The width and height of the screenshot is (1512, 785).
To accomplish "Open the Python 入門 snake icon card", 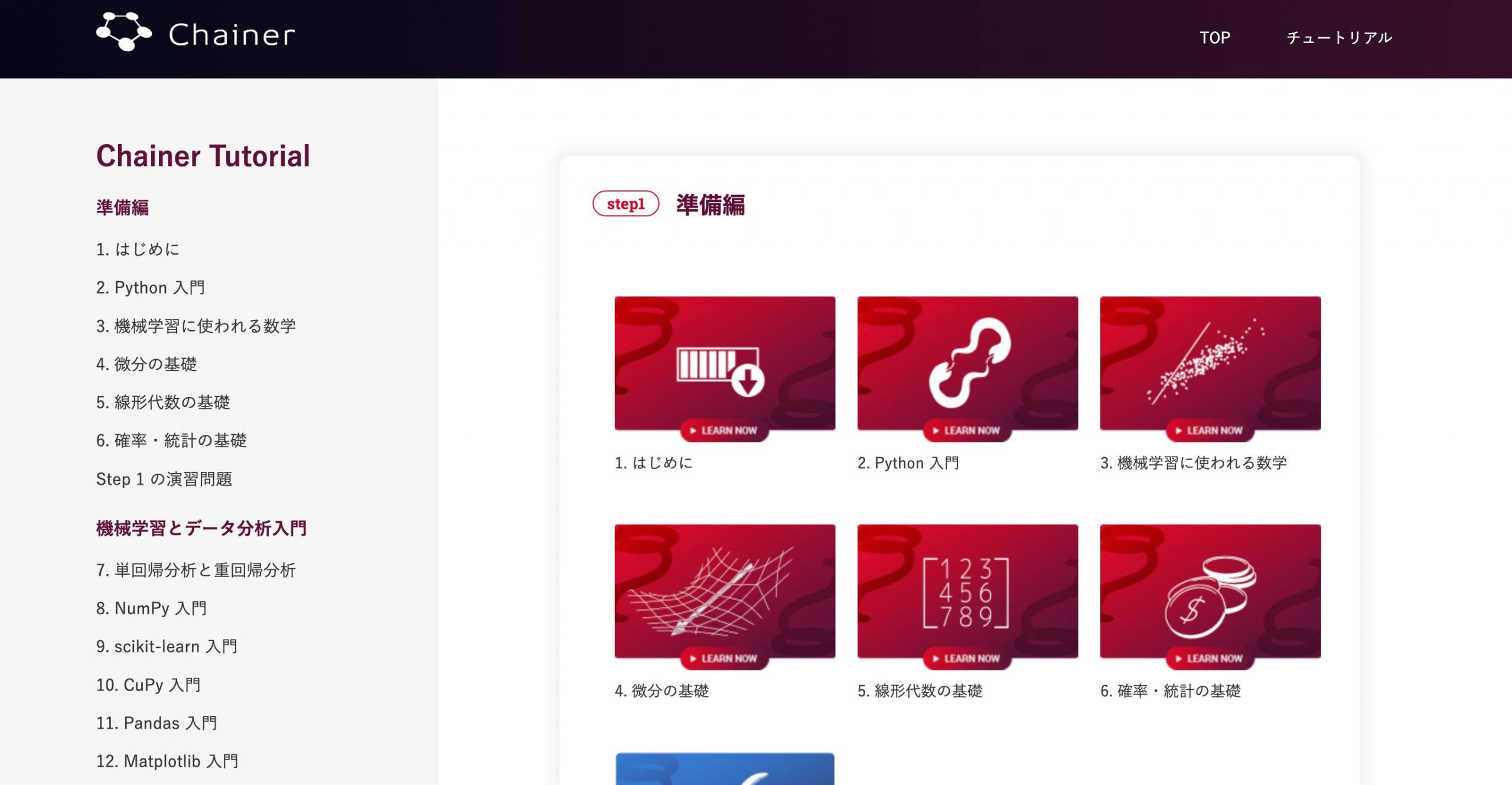I will click(967, 364).
